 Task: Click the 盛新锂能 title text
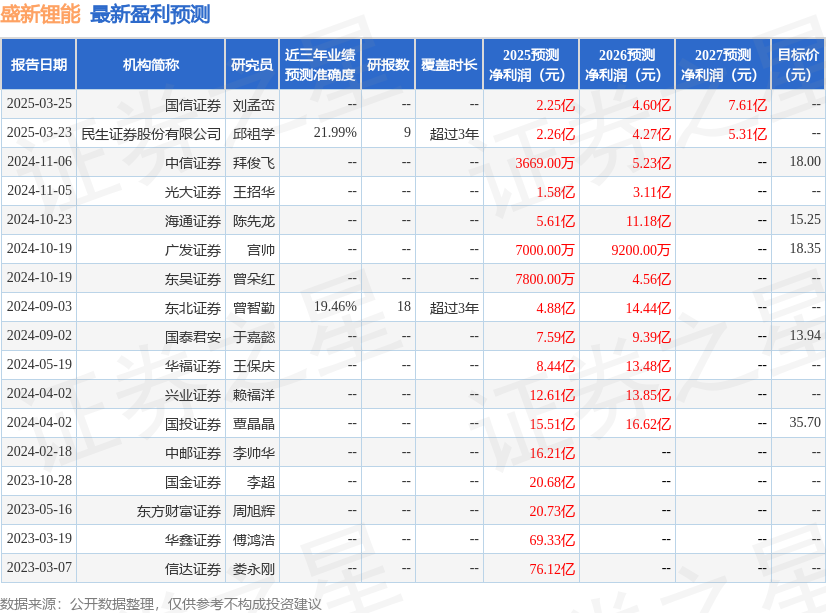(40, 14)
